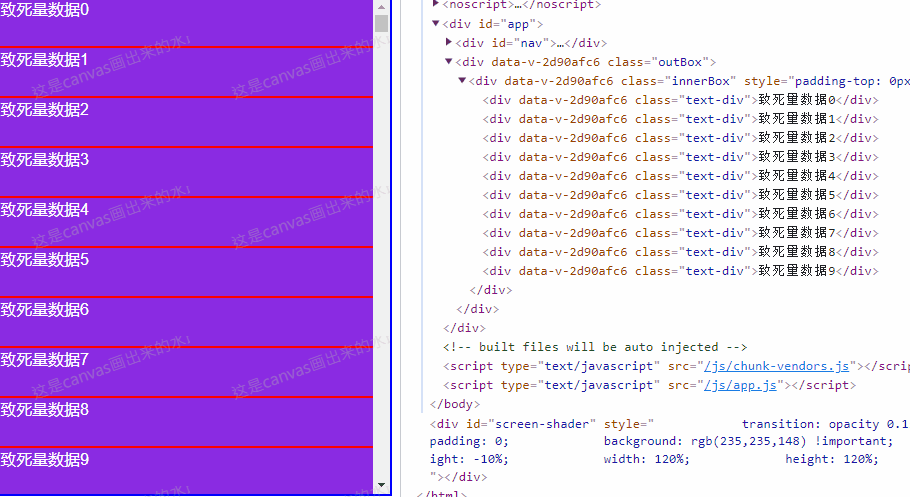Collapse the div id="app" node
Viewport: 910px width, 497px height.
pyautogui.click(x=435, y=24)
